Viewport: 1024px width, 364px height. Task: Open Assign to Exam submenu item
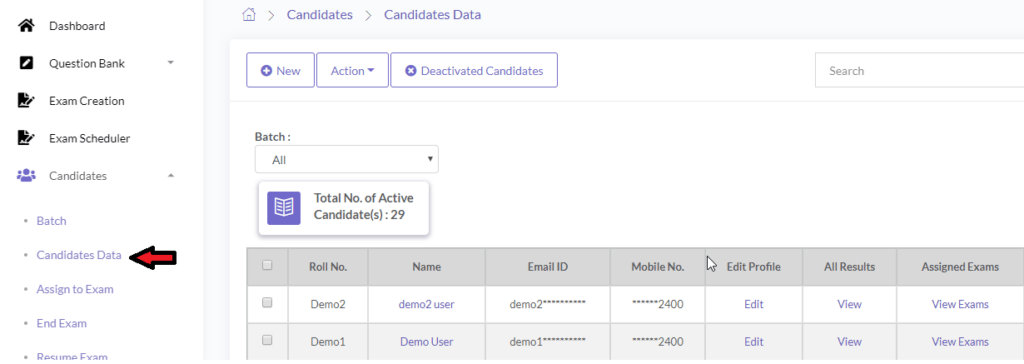point(75,289)
